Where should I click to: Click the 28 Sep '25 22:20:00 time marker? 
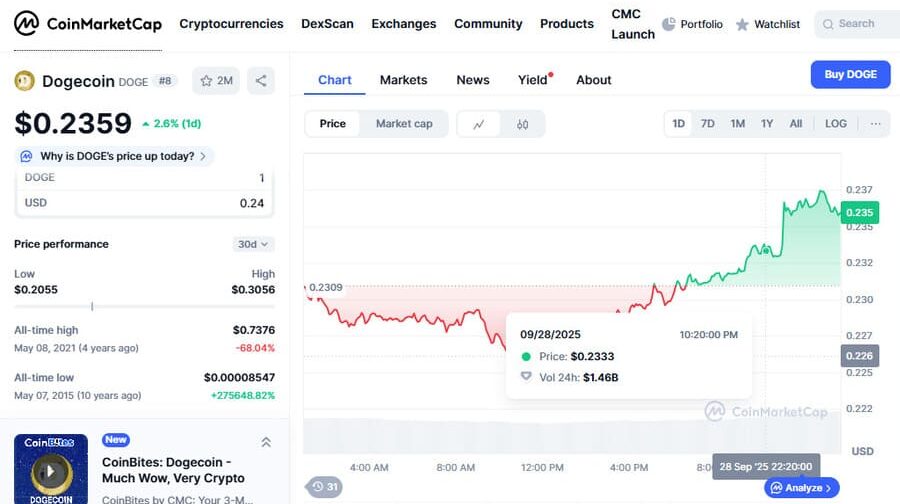[x=766, y=467]
